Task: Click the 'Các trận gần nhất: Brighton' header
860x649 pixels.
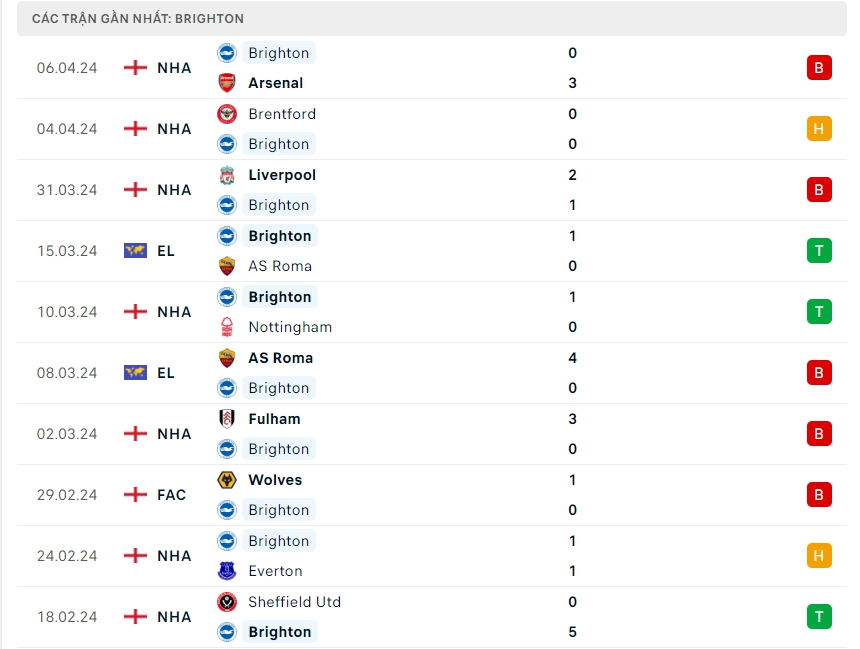Action: 138,19
